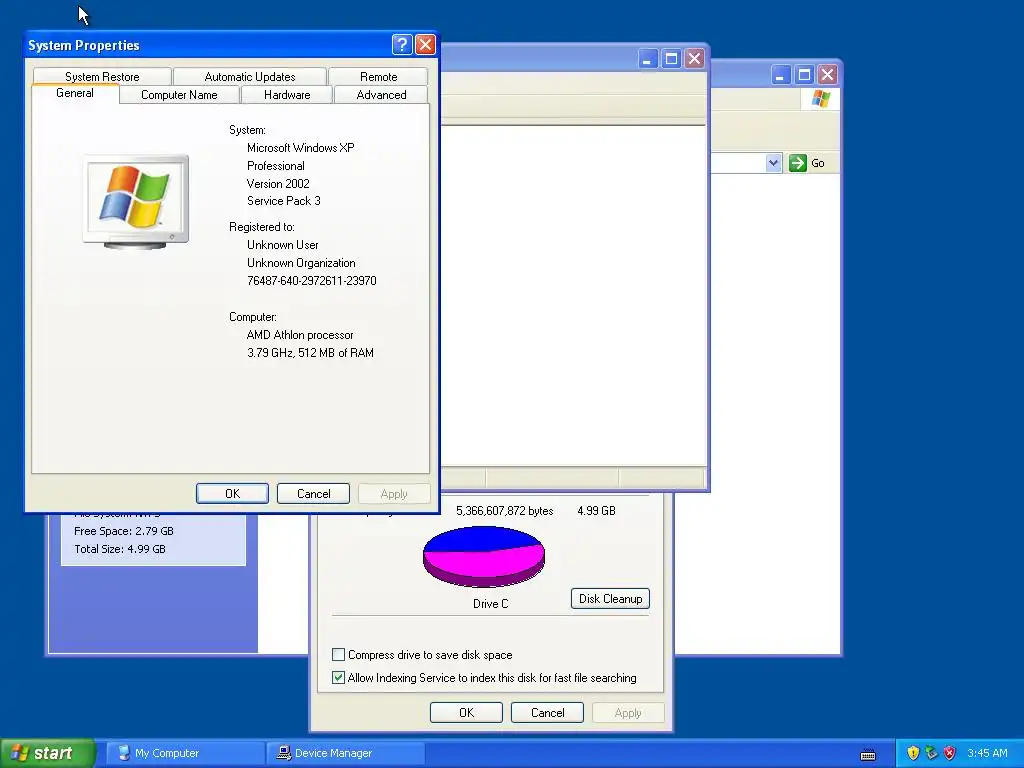Image resolution: width=1024 pixels, height=768 pixels.
Task: Click the Total Size: 4.99 GB text
Action: point(120,549)
